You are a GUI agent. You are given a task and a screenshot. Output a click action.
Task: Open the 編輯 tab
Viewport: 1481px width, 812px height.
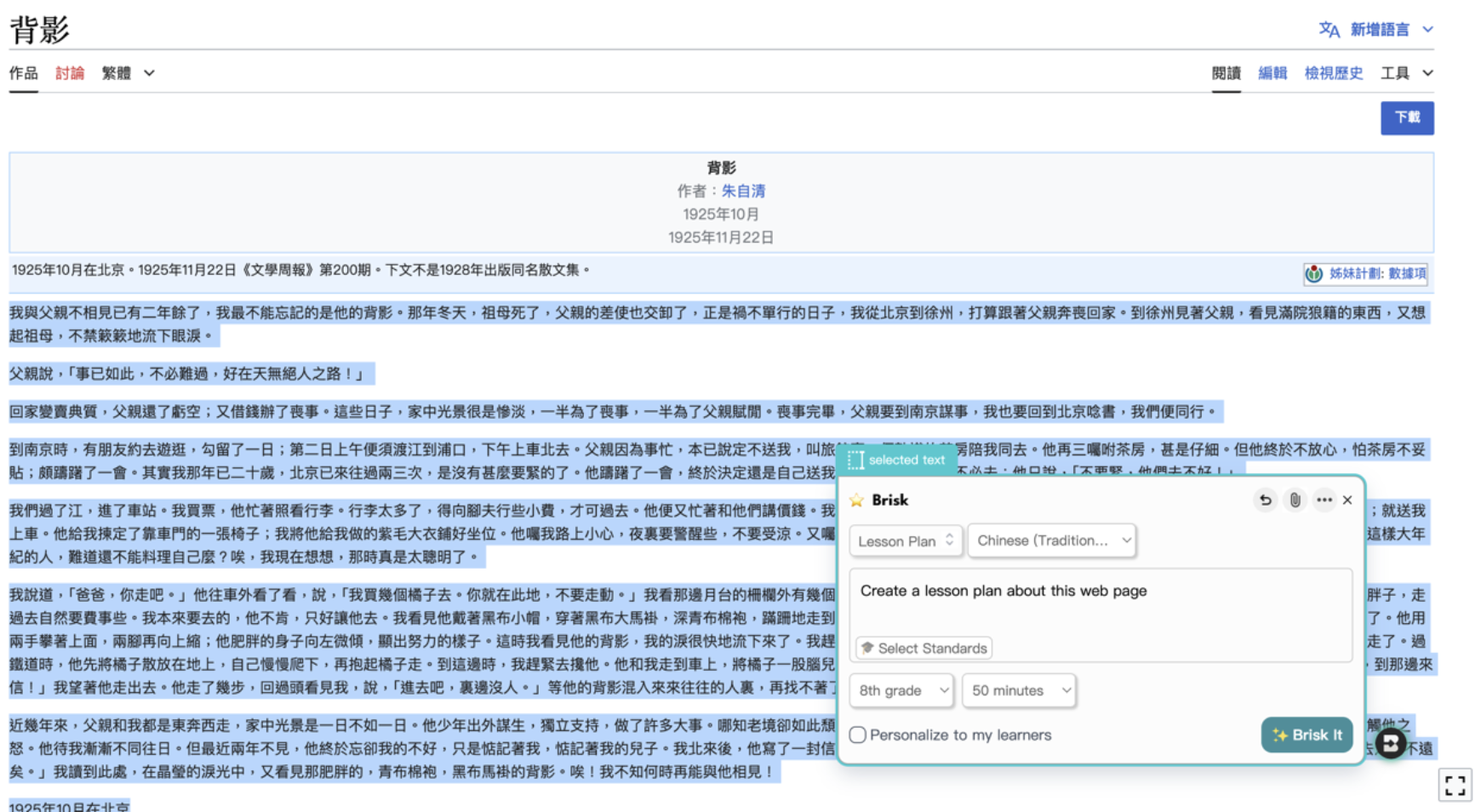(x=1272, y=73)
